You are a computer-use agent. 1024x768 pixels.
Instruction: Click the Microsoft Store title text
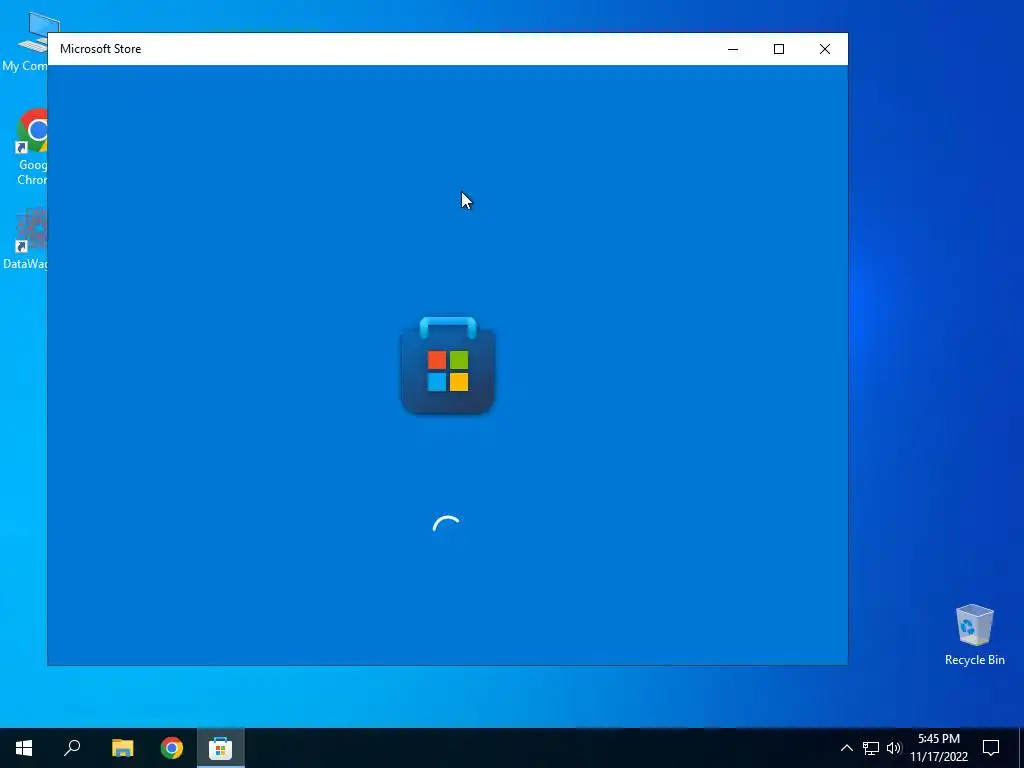(x=101, y=49)
